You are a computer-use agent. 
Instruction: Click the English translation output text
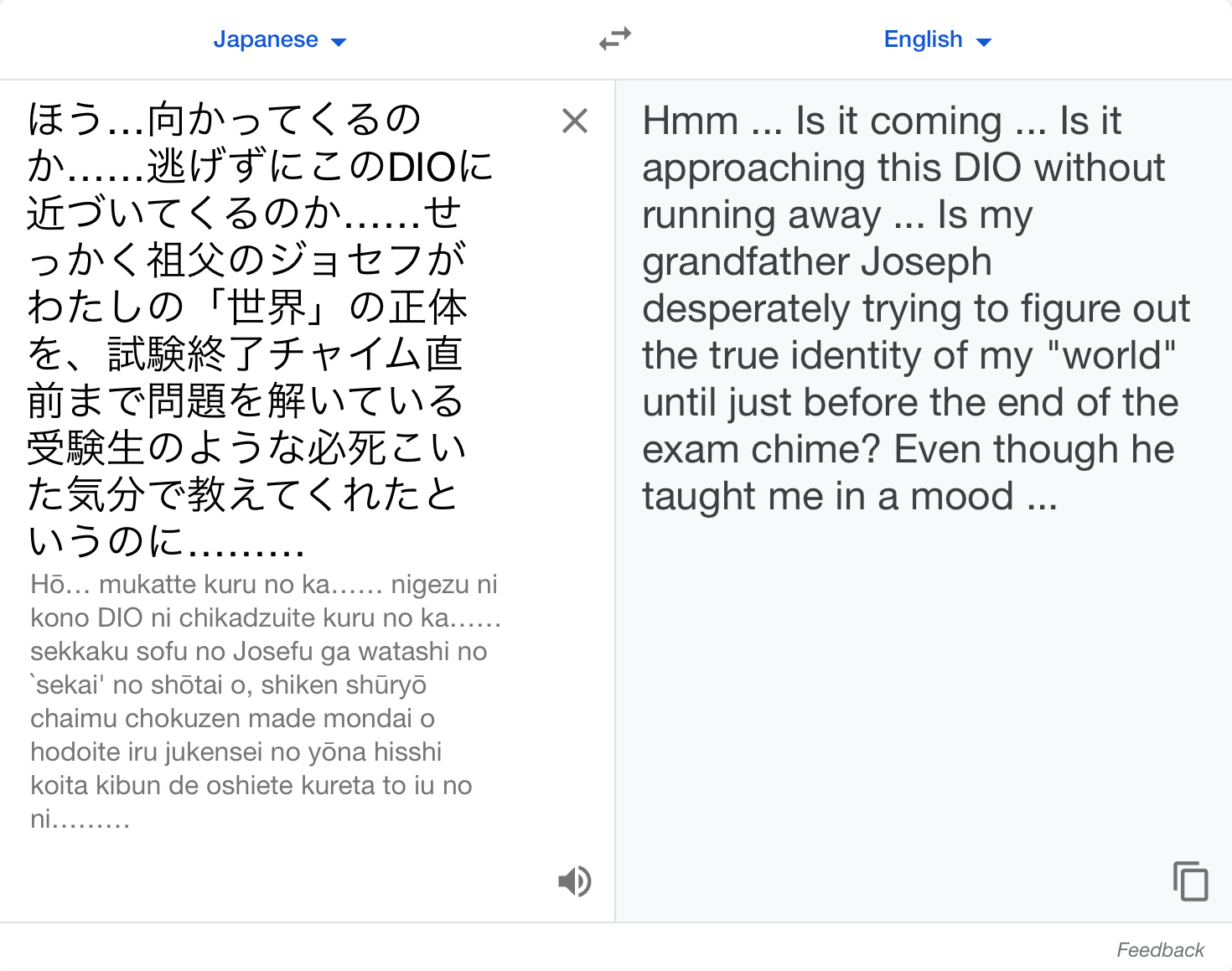[x=915, y=308]
